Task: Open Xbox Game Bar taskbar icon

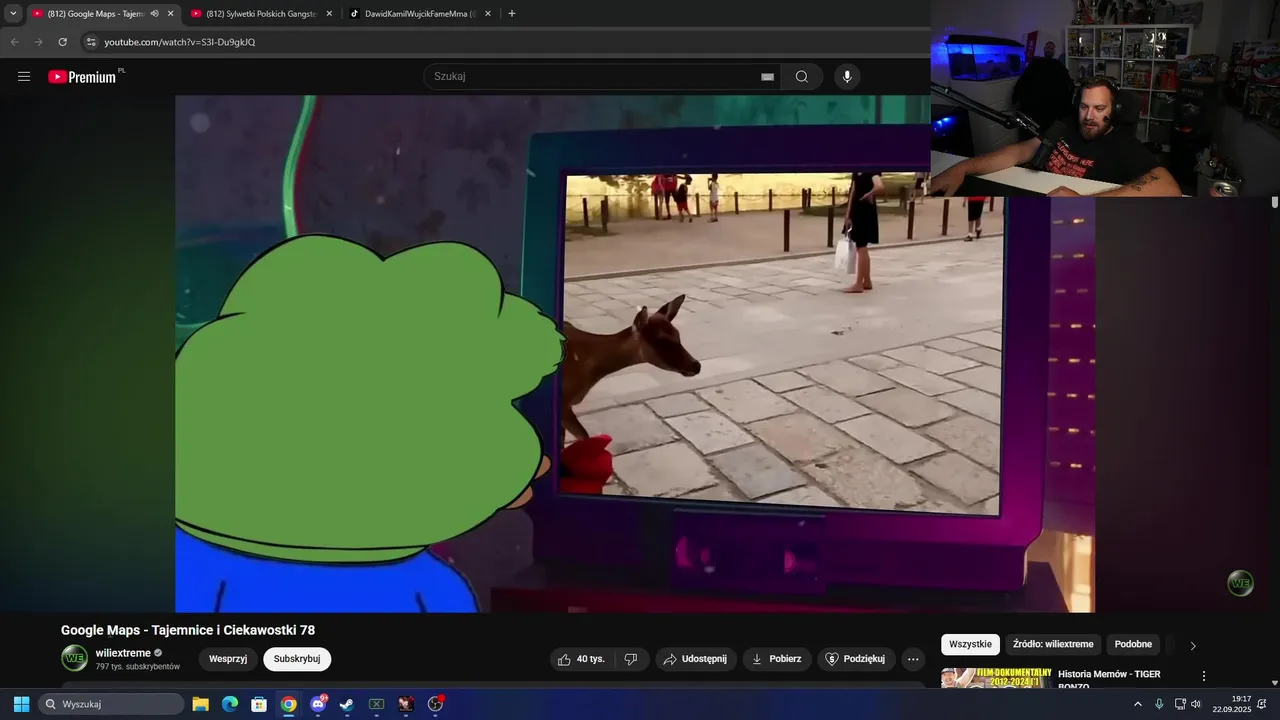Action: [377, 704]
